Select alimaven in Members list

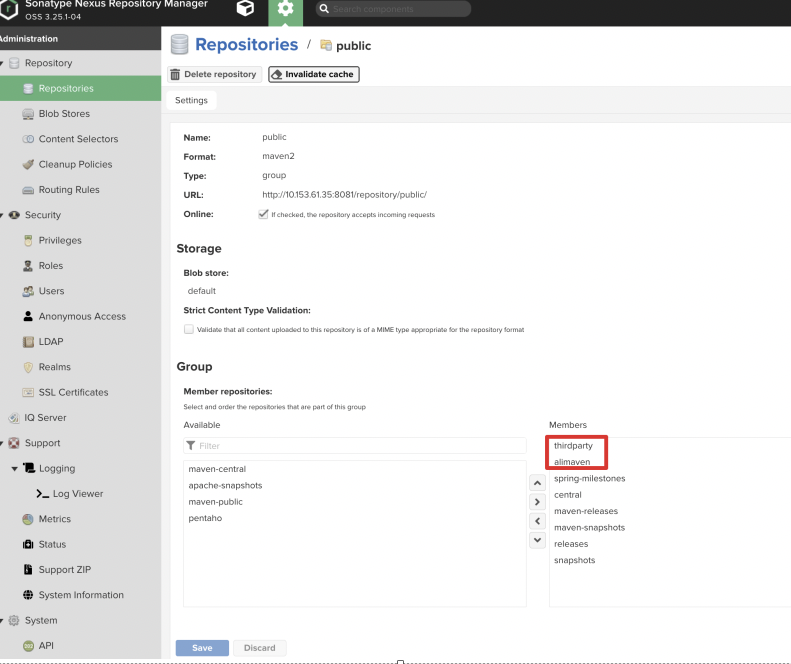[x=572, y=462]
